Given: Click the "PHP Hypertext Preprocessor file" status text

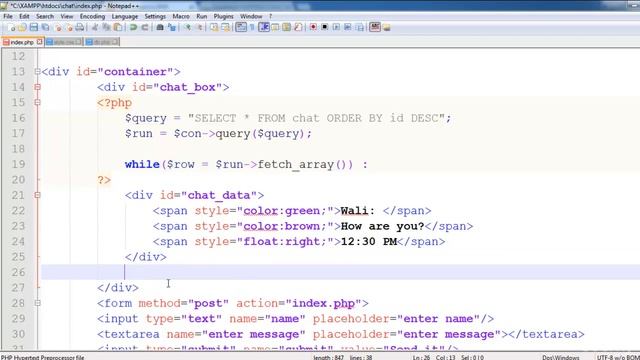Looking at the screenshot, I should [x=42, y=357].
